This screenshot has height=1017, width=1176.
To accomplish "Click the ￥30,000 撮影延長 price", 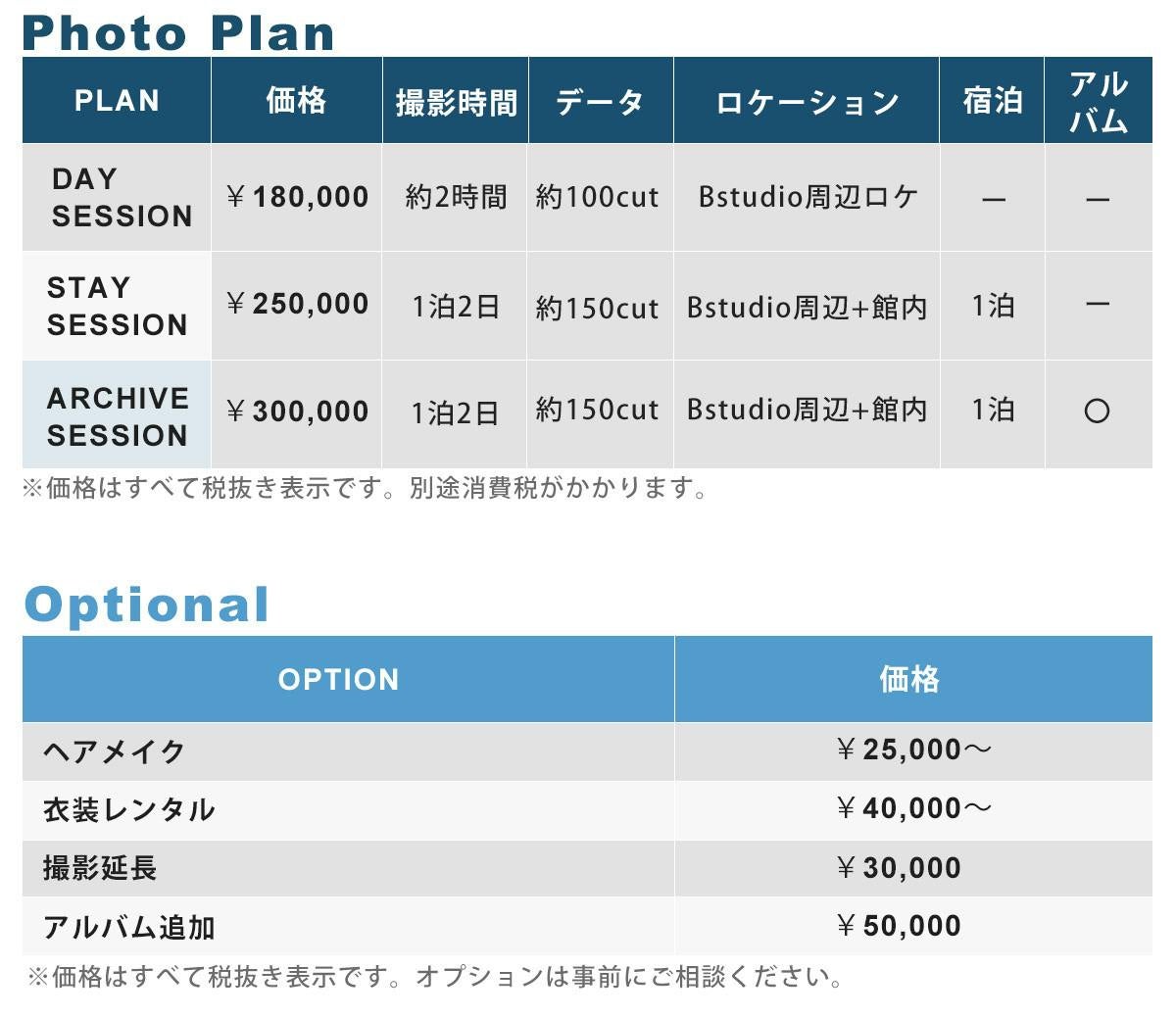I will point(899,868).
